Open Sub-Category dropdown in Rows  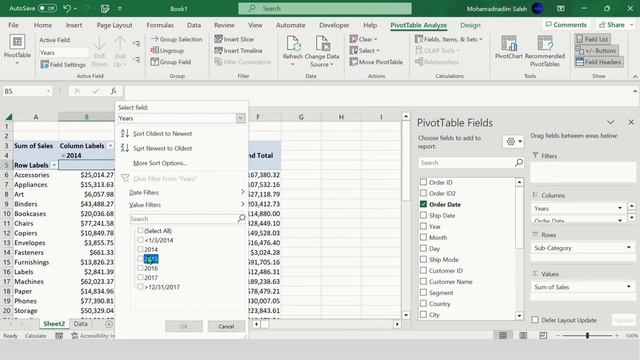629,247
